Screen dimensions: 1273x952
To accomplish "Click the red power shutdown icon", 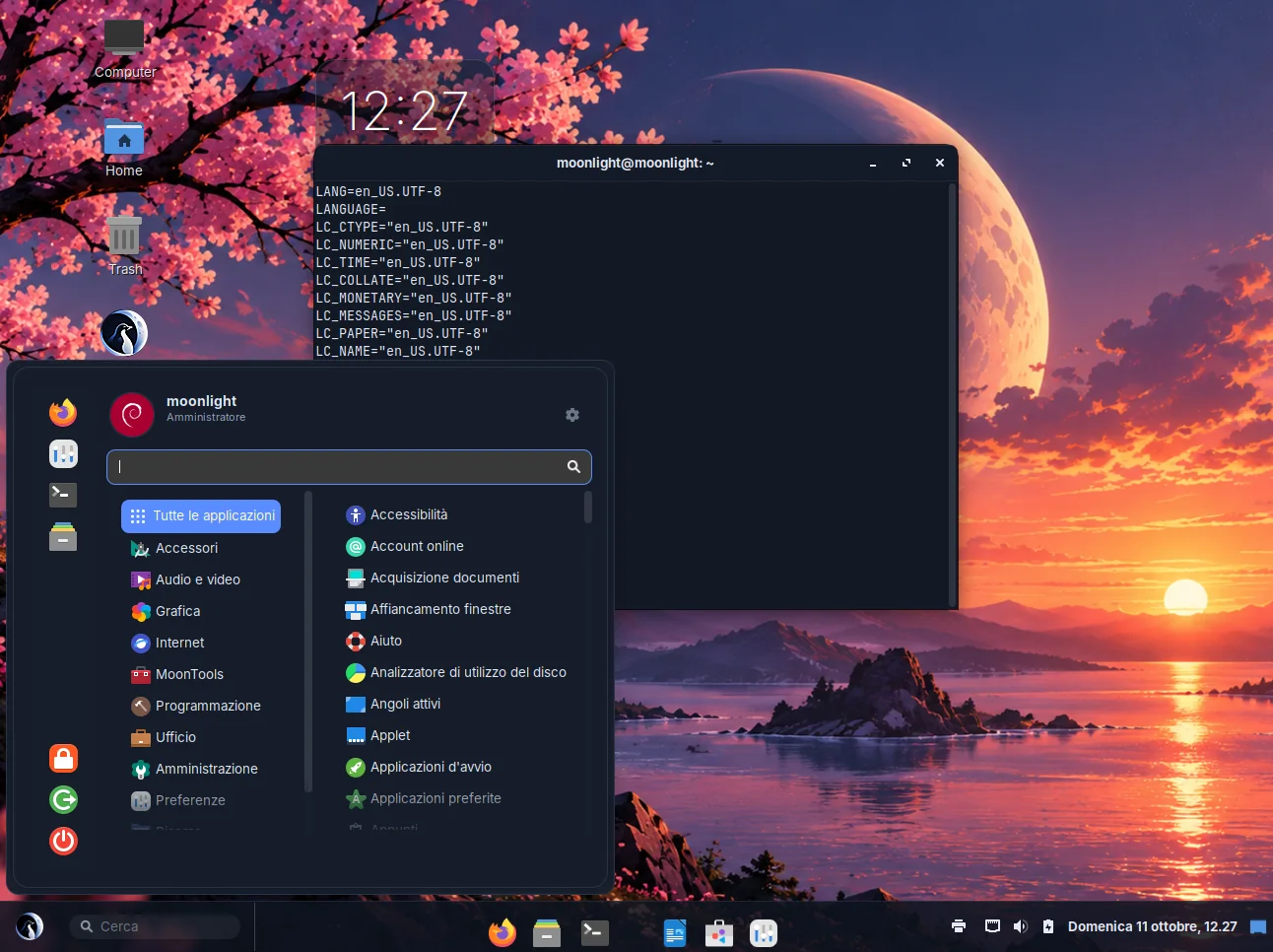I will pyautogui.click(x=63, y=841).
